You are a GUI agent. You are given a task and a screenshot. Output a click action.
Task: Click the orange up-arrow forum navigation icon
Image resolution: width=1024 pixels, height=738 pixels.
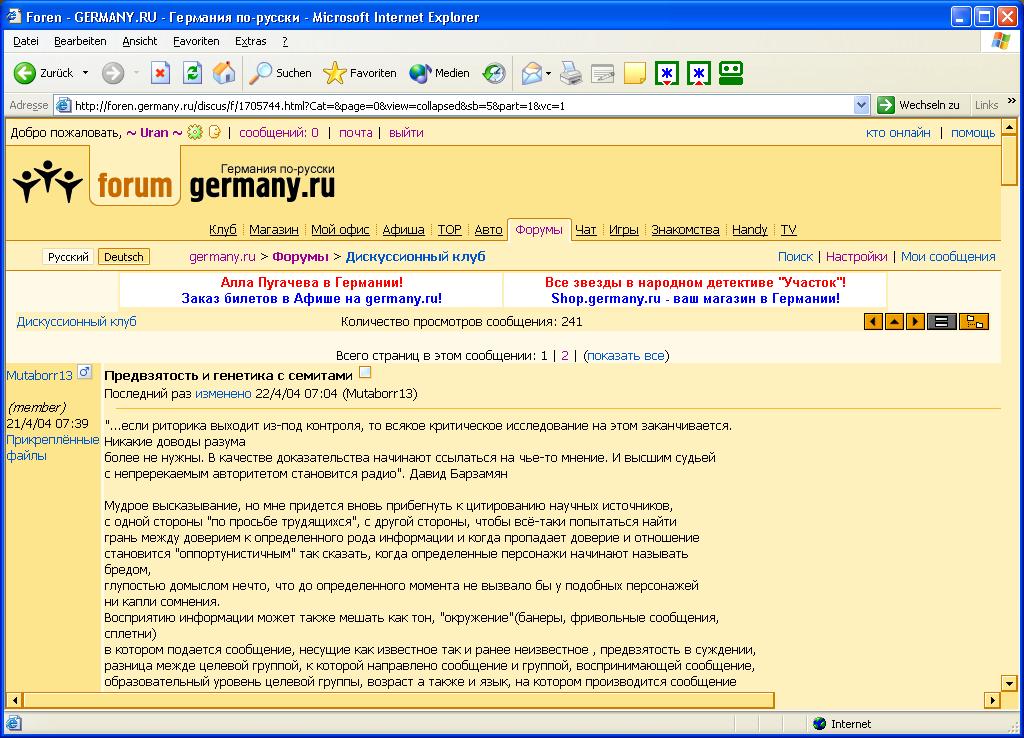[x=894, y=321]
